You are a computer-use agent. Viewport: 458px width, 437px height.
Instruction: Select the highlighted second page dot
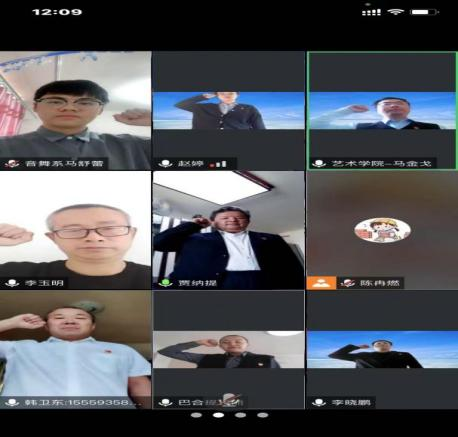click(218, 415)
